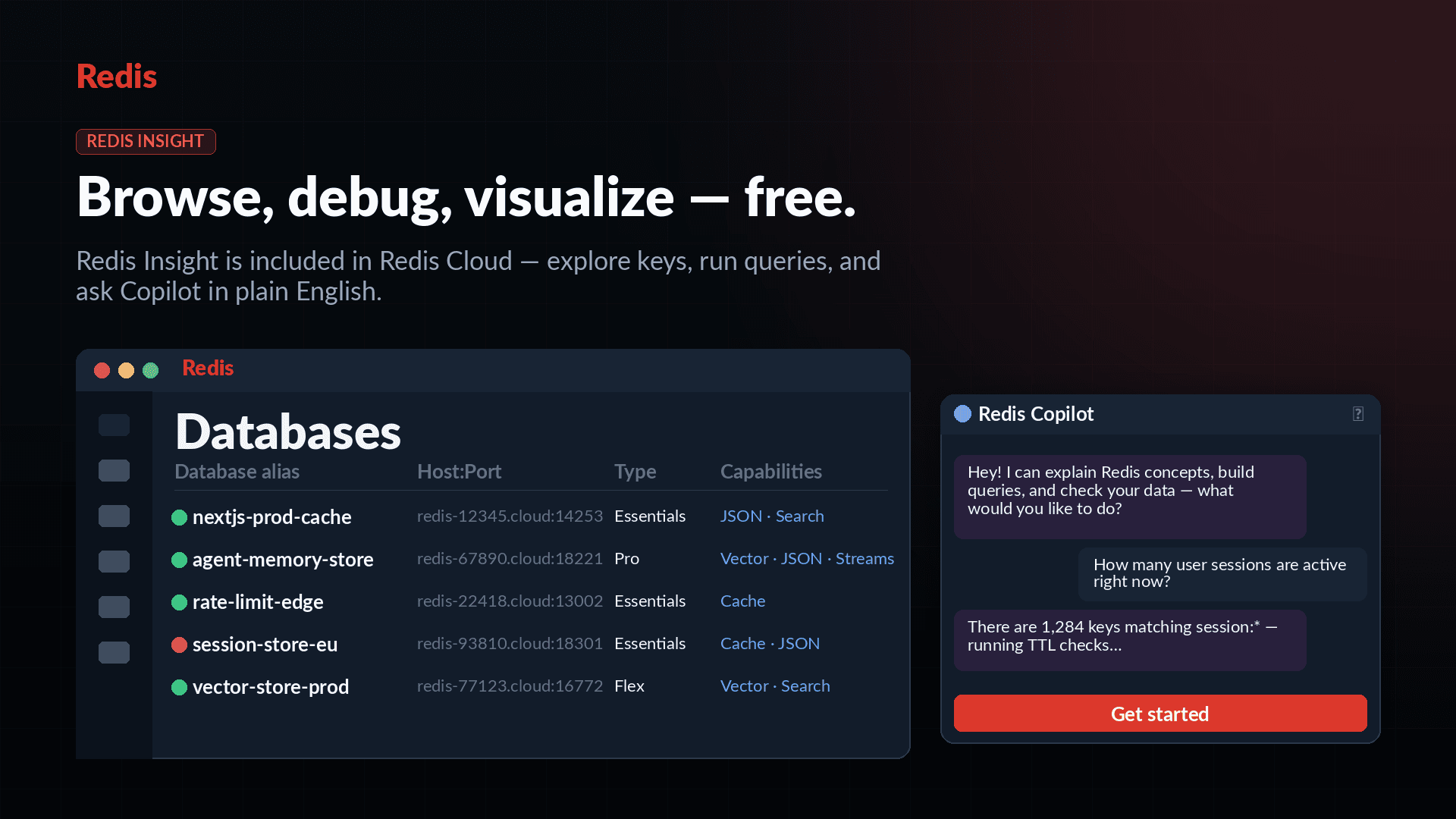
Task: Click the Databases page heading
Action: (x=288, y=431)
